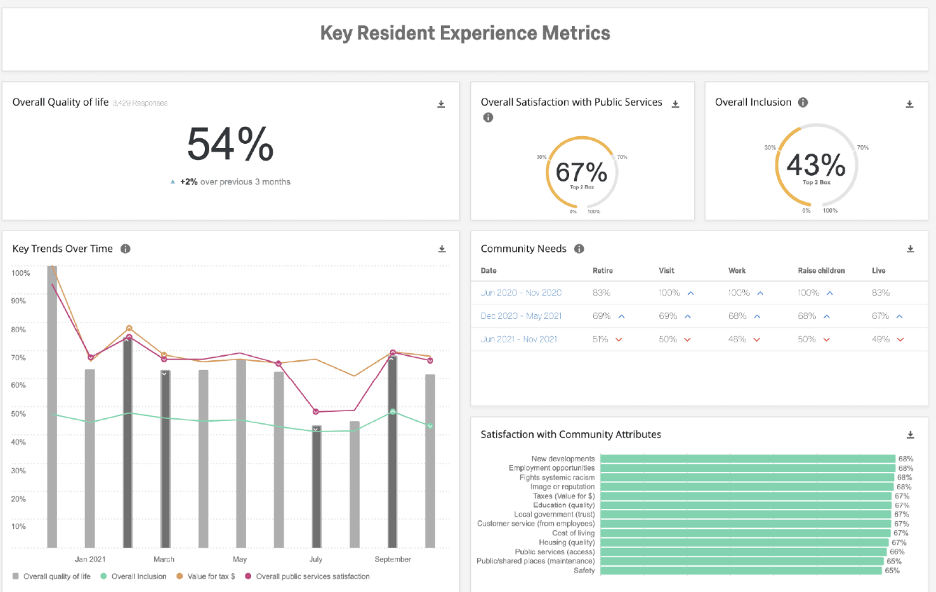Viewport: 936px width, 592px height.
Task: Click the pink public services satisfaction legend dot
Action: [247, 576]
